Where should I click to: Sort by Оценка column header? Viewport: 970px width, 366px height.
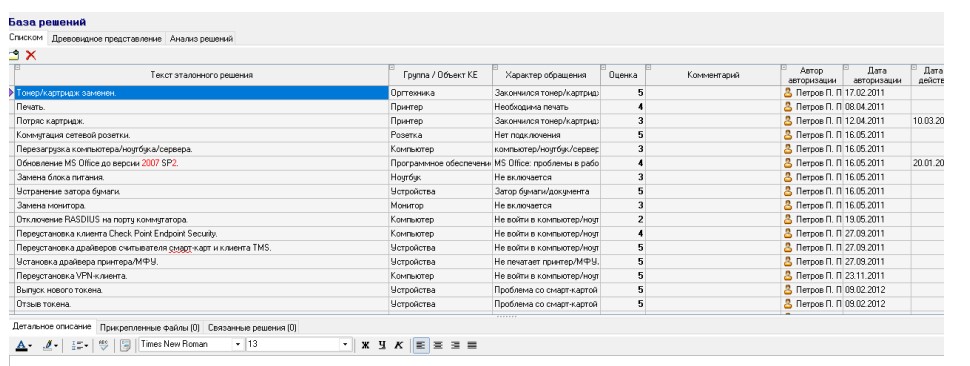tap(622, 75)
